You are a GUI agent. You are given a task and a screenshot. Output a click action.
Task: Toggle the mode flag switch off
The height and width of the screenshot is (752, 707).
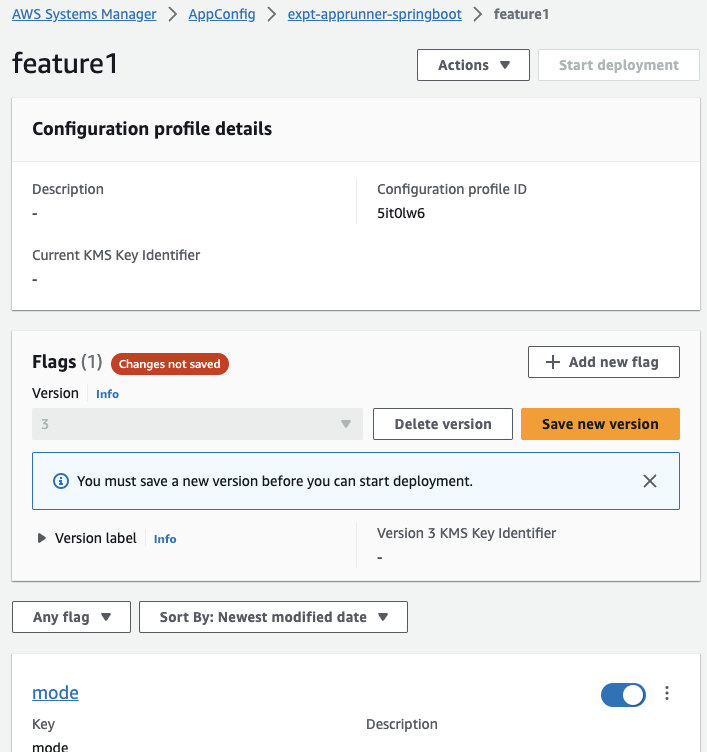623,694
